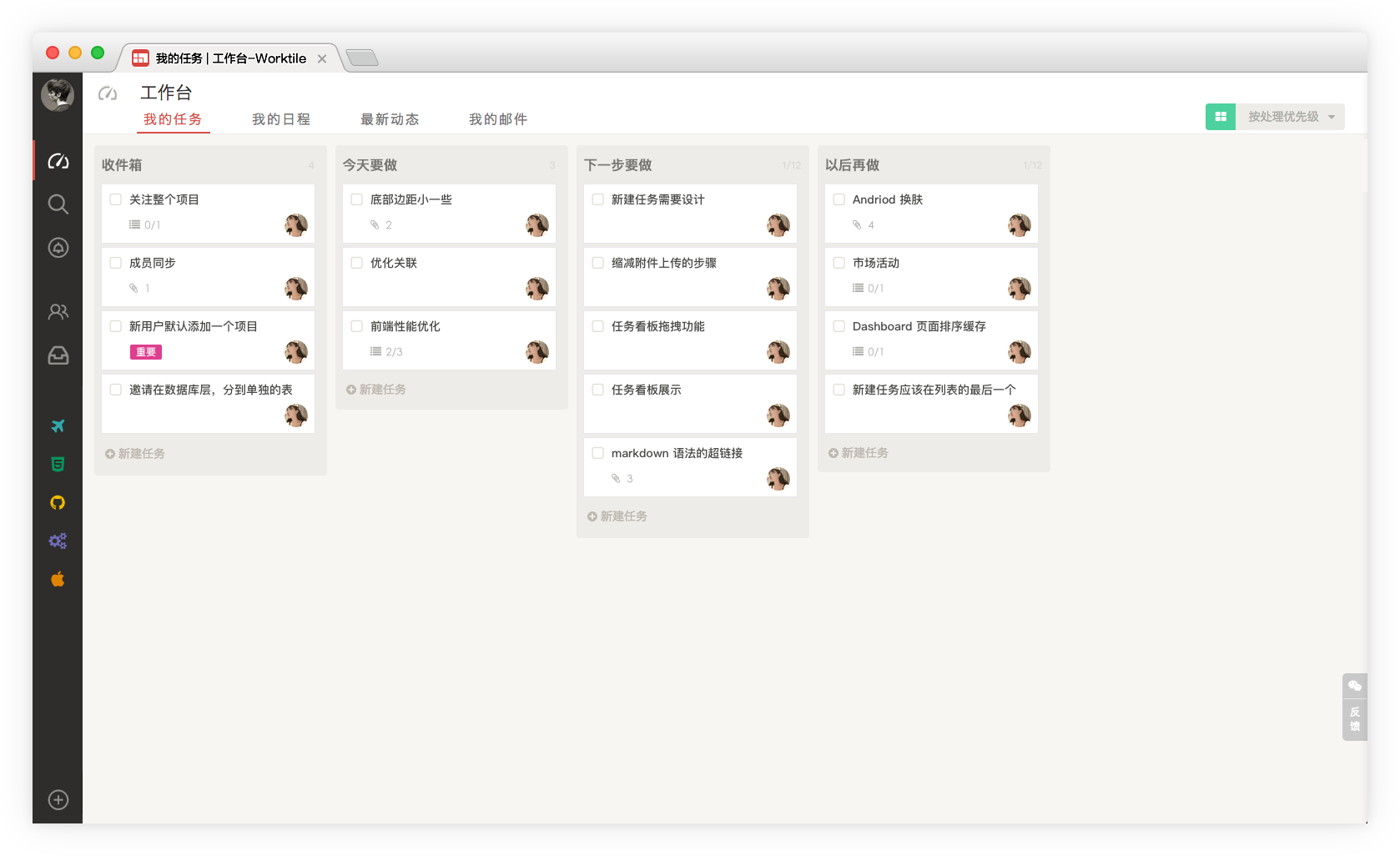Open a new browser tab

[x=362, y=58]
